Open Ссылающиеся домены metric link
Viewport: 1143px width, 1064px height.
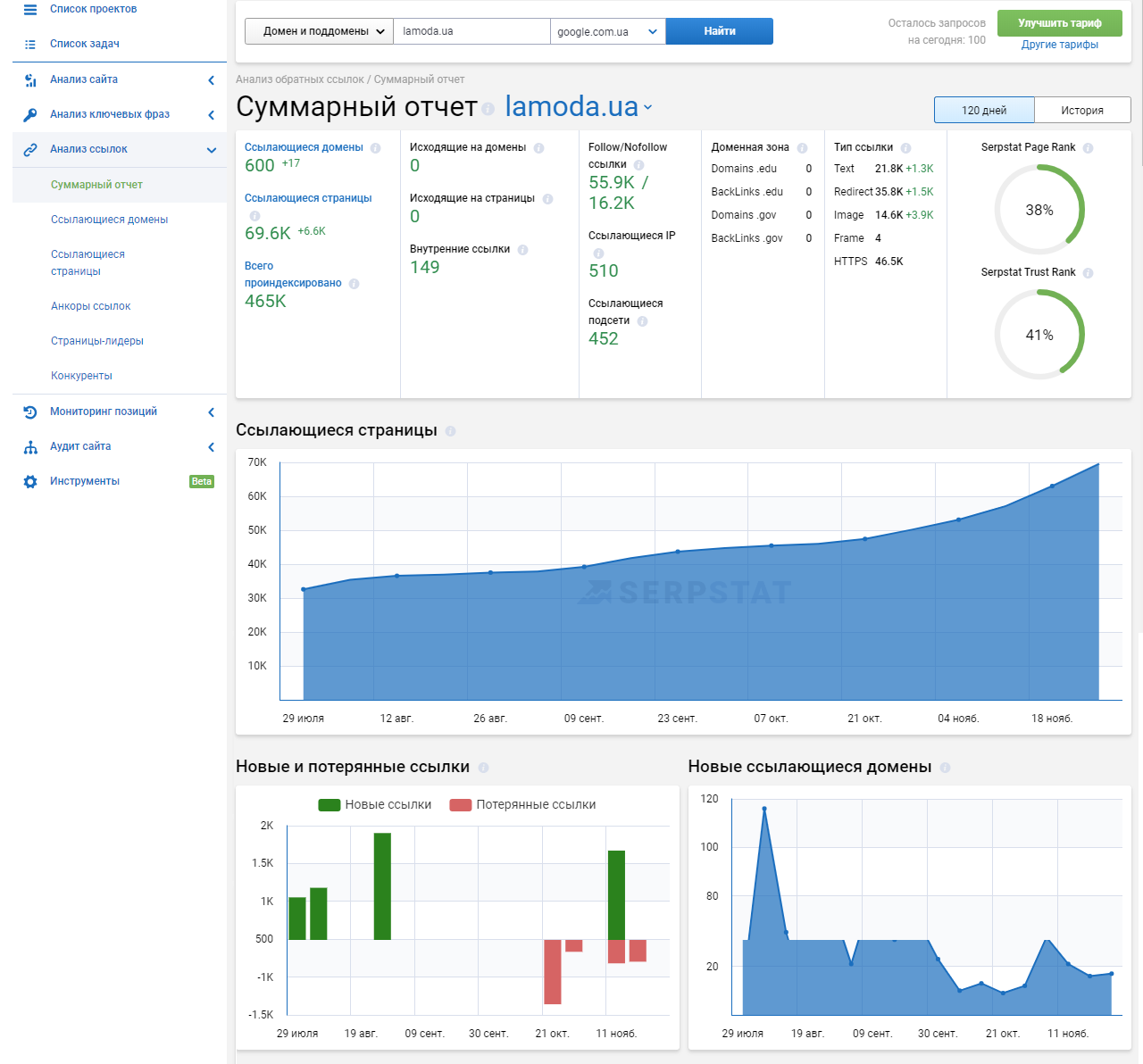coord(304,147)
